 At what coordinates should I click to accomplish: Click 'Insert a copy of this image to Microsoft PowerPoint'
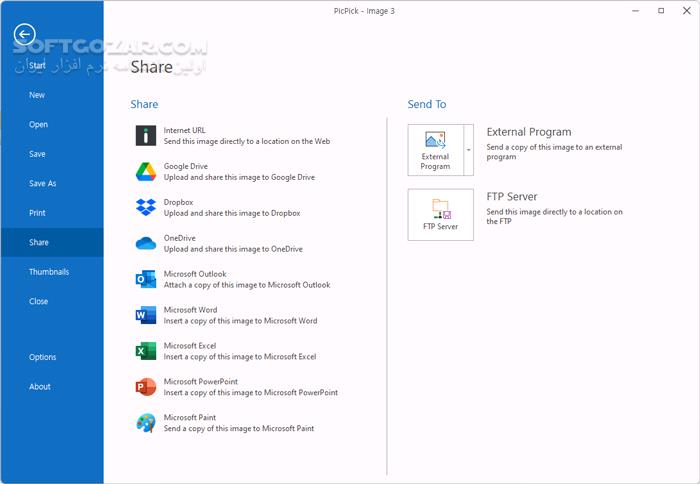point(250,393)
